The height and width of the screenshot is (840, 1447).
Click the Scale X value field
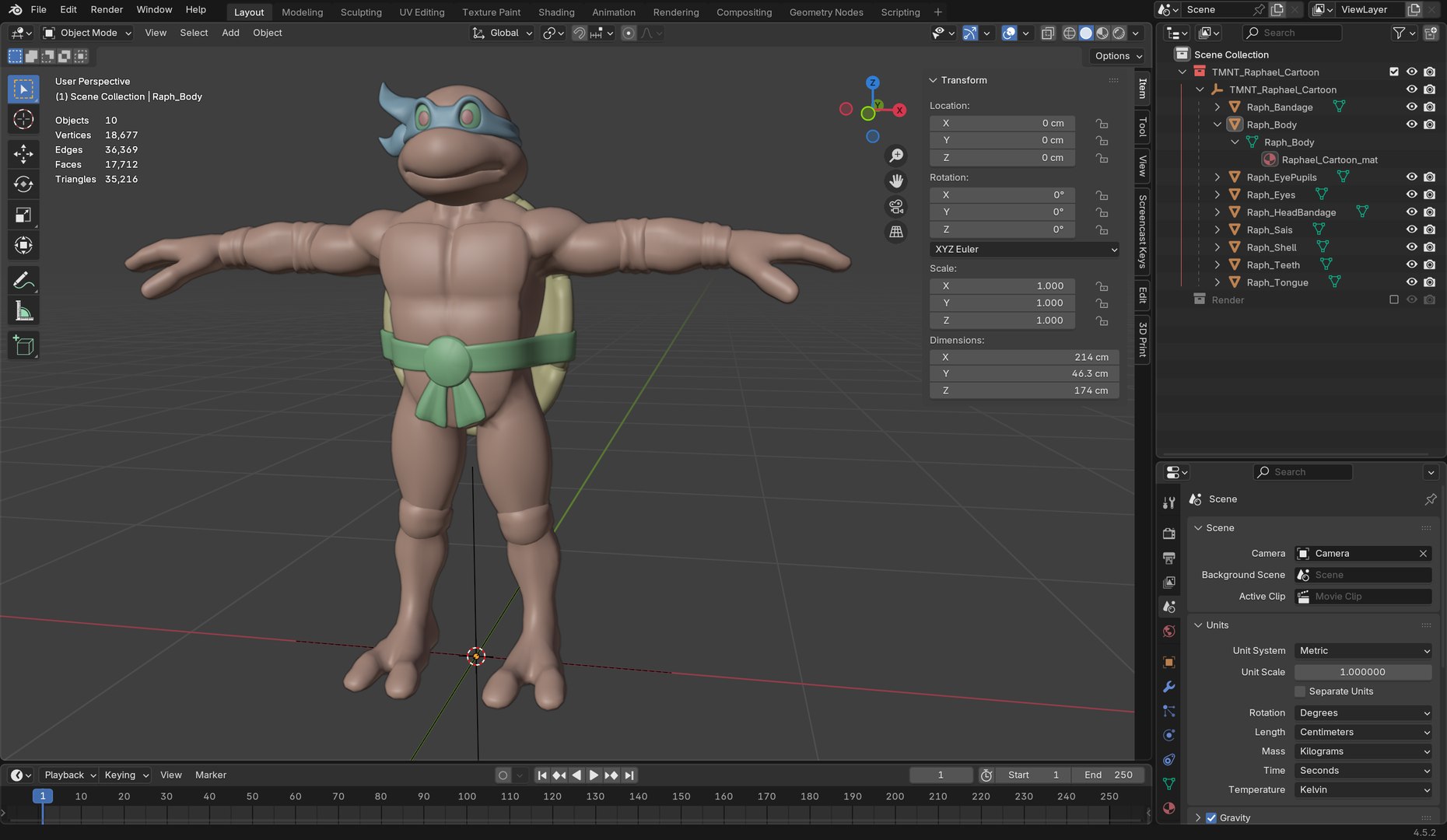tap(1003, 286)
